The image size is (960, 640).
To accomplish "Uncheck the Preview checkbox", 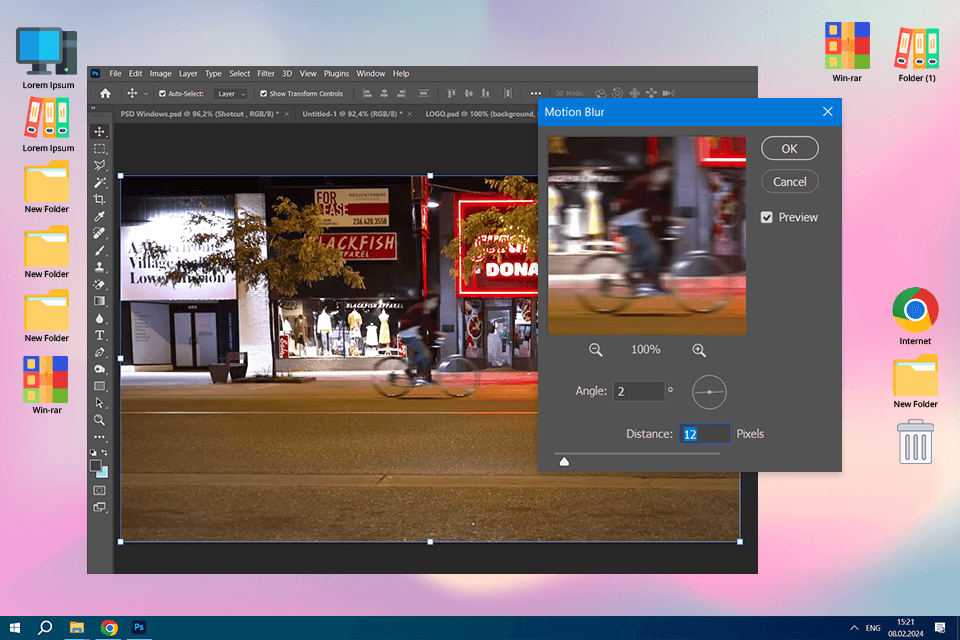I will [x=767, y=217].
